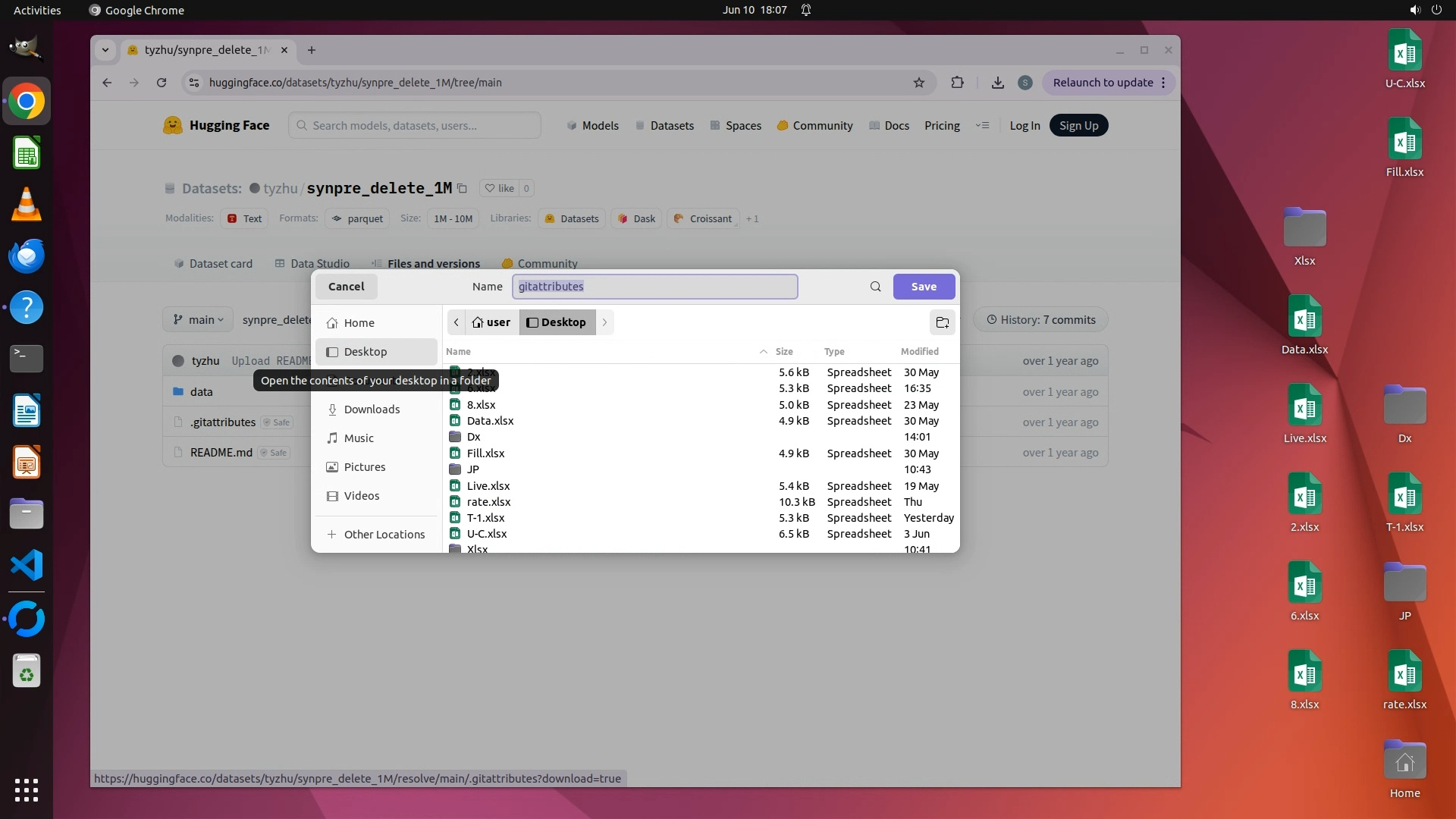Reload the page using the refresh icon

pos(161,83)
